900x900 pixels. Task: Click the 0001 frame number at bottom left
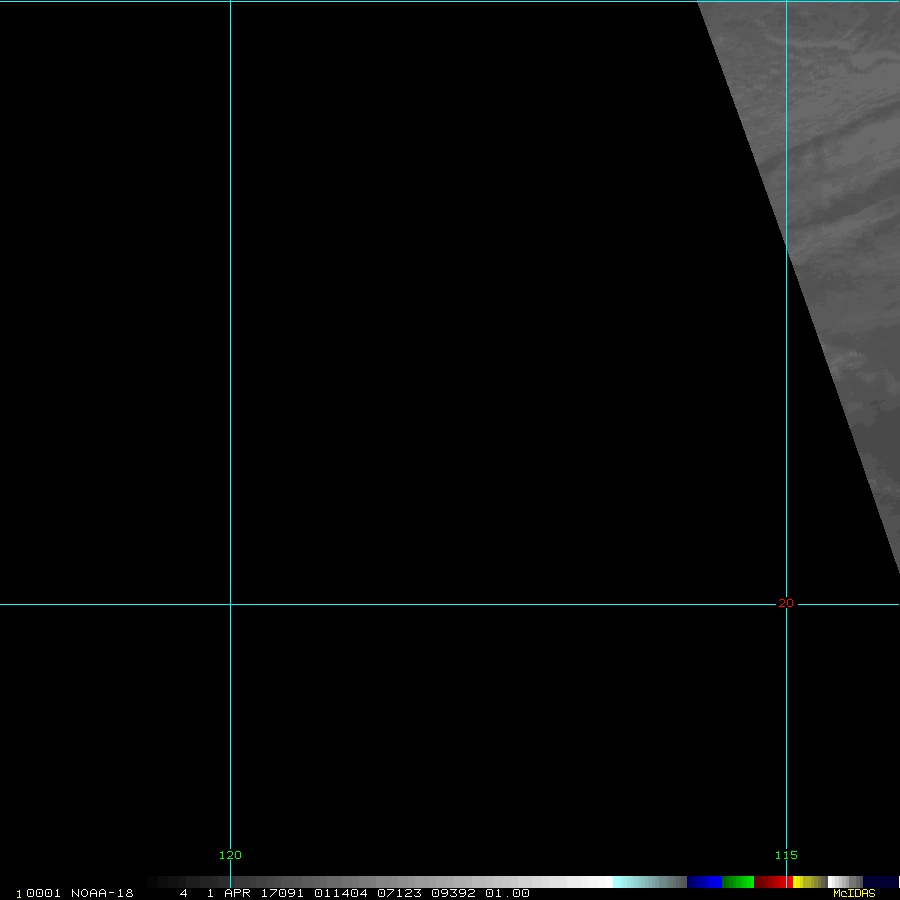point(44,893)
